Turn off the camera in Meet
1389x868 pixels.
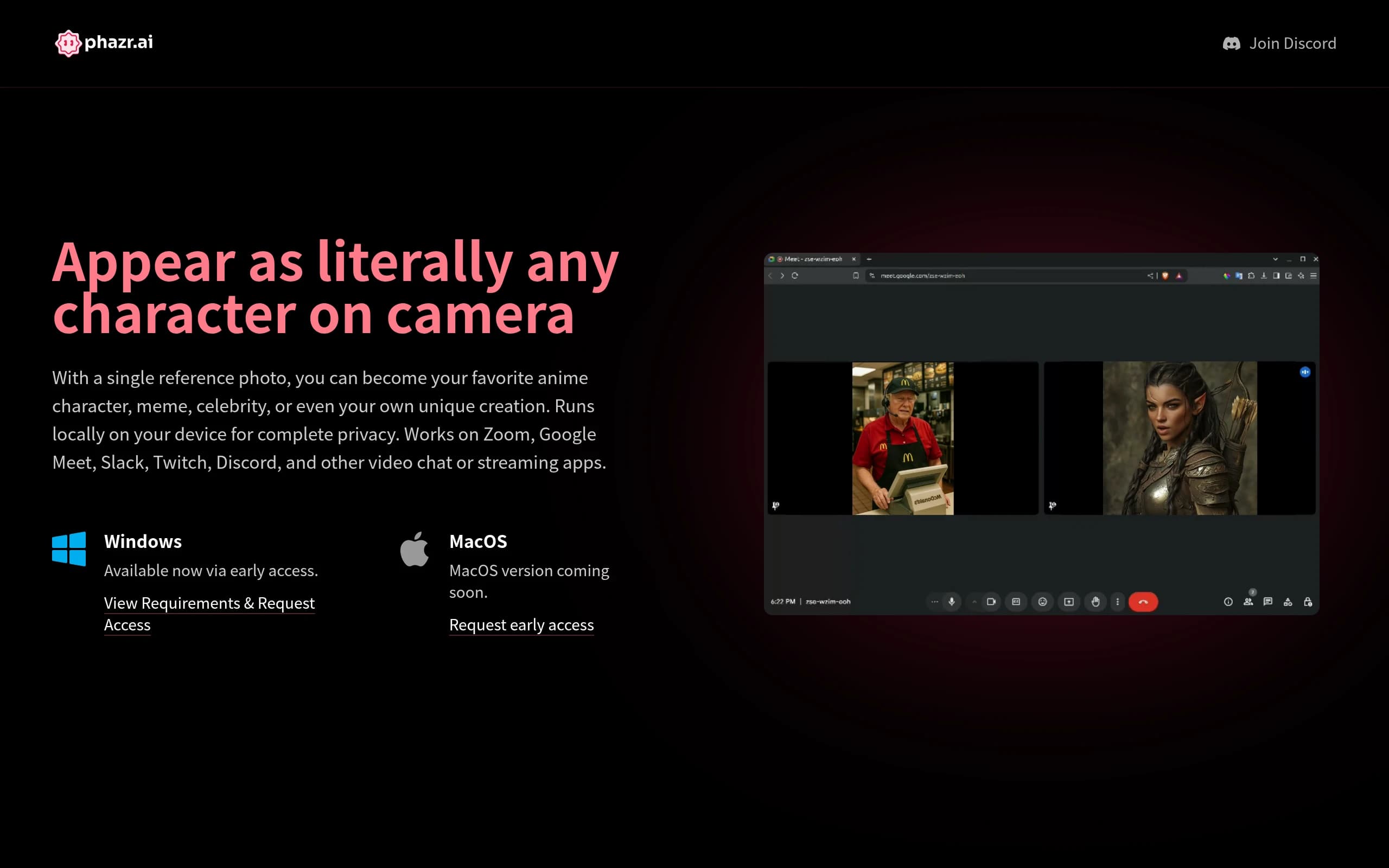(991, 602)
